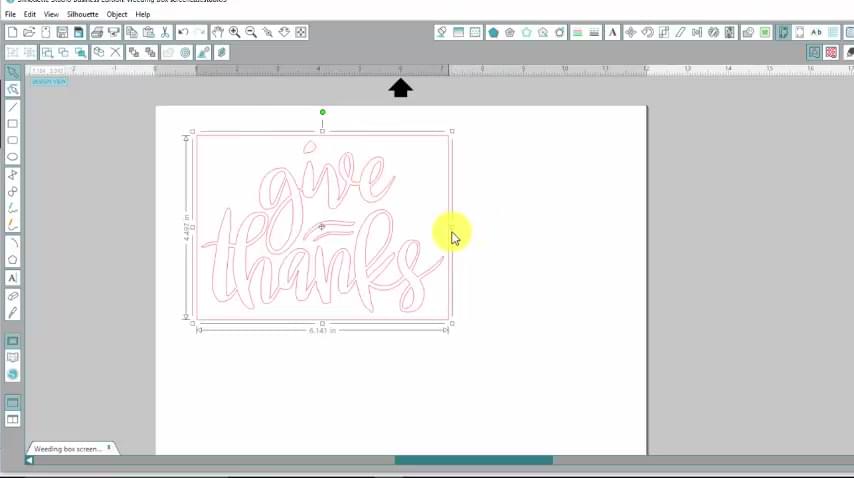This screenshot has height=478, width=854.
Task: Click the Fit to Window icon
Action: (301, 32)
